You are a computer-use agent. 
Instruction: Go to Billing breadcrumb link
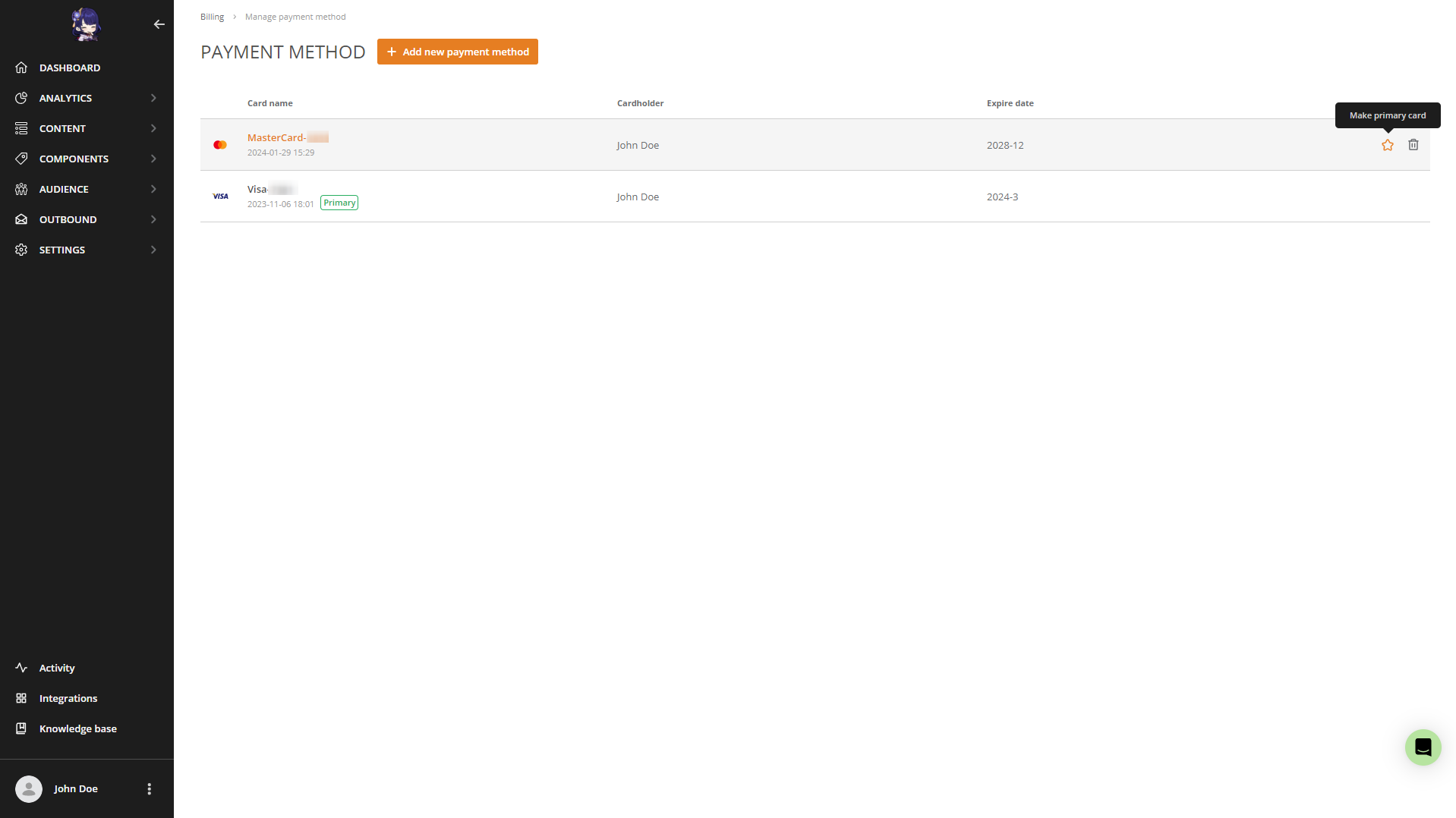pos(212,17)
